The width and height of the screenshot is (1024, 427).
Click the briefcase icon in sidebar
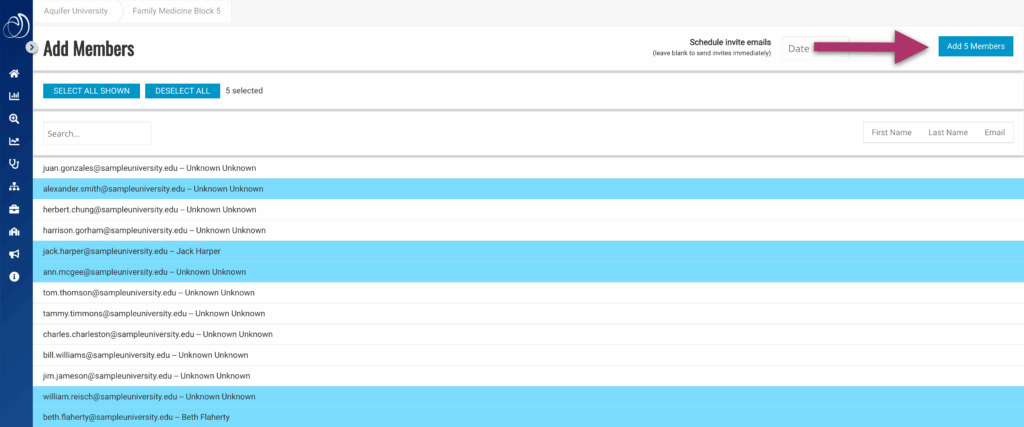point(14,209)
